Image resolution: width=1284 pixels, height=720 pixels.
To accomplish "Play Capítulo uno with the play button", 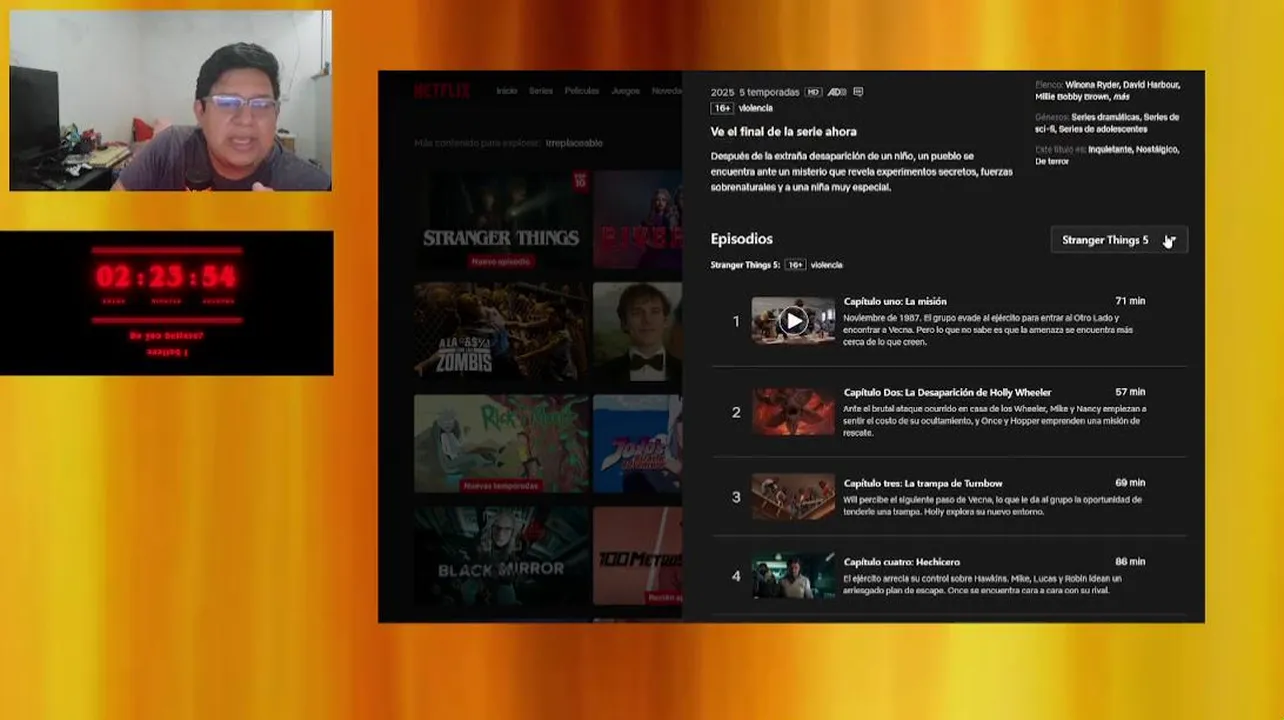I will click(x=793, y=321).
